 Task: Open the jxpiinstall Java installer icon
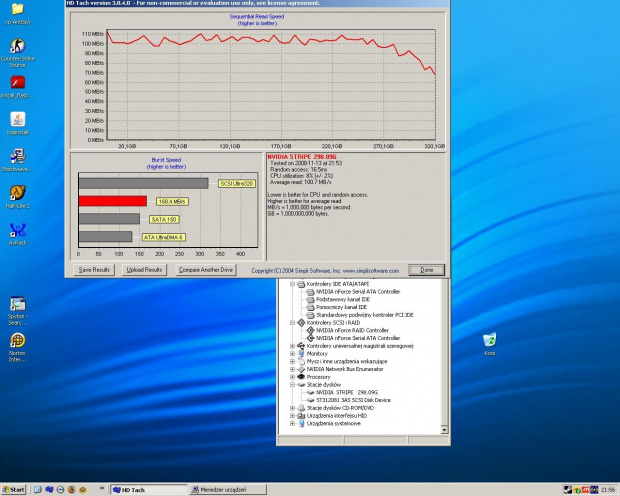pyautogui.click(x=17, y=119)
